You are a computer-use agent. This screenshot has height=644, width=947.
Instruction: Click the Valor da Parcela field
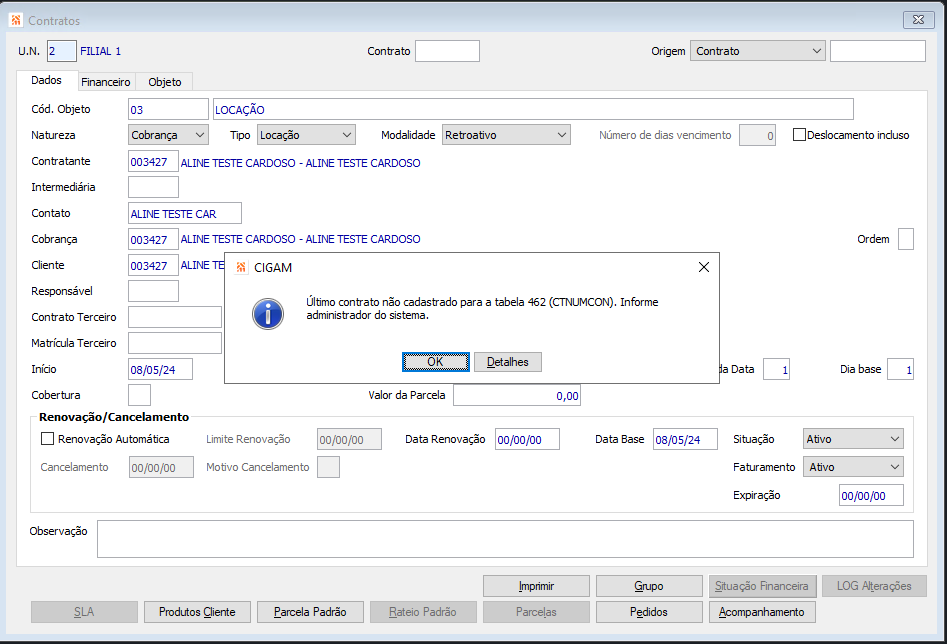click(517, 395)
